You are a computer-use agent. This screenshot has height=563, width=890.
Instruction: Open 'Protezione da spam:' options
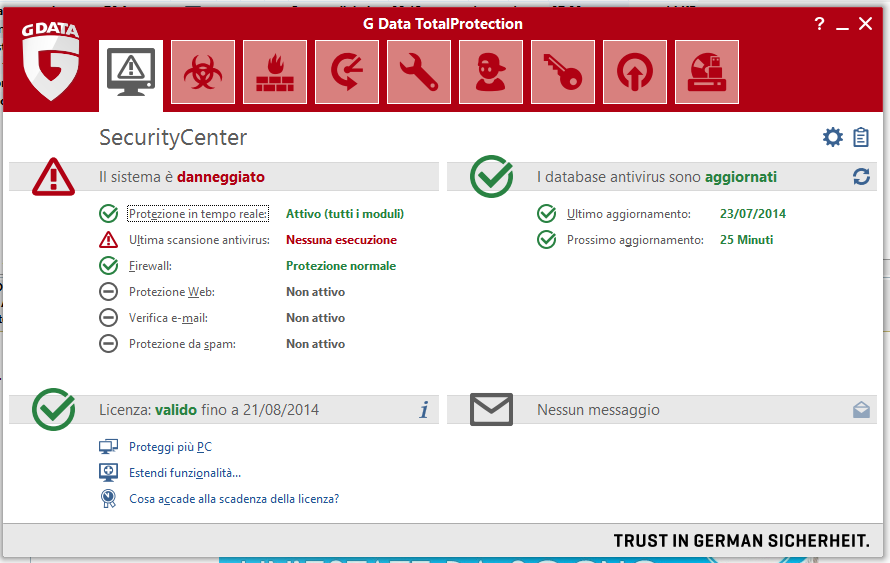click(182, 344)
